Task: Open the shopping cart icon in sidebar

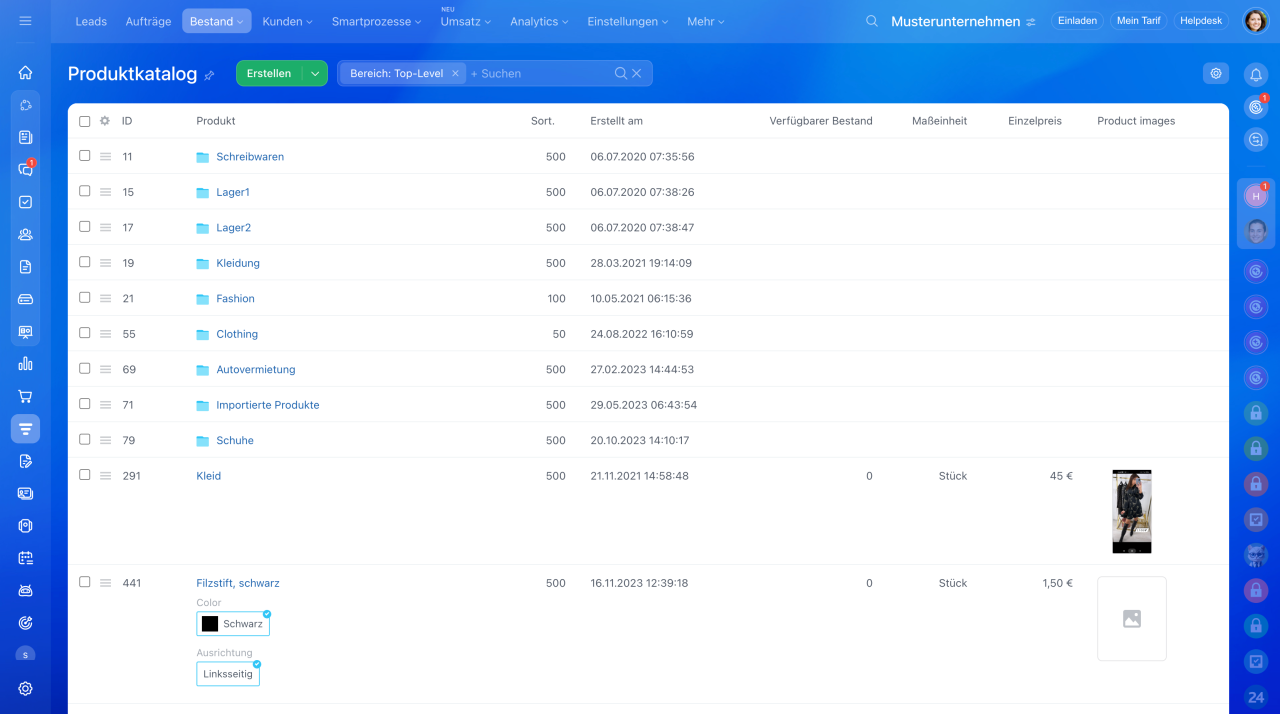Action: (x=25, y=396)
